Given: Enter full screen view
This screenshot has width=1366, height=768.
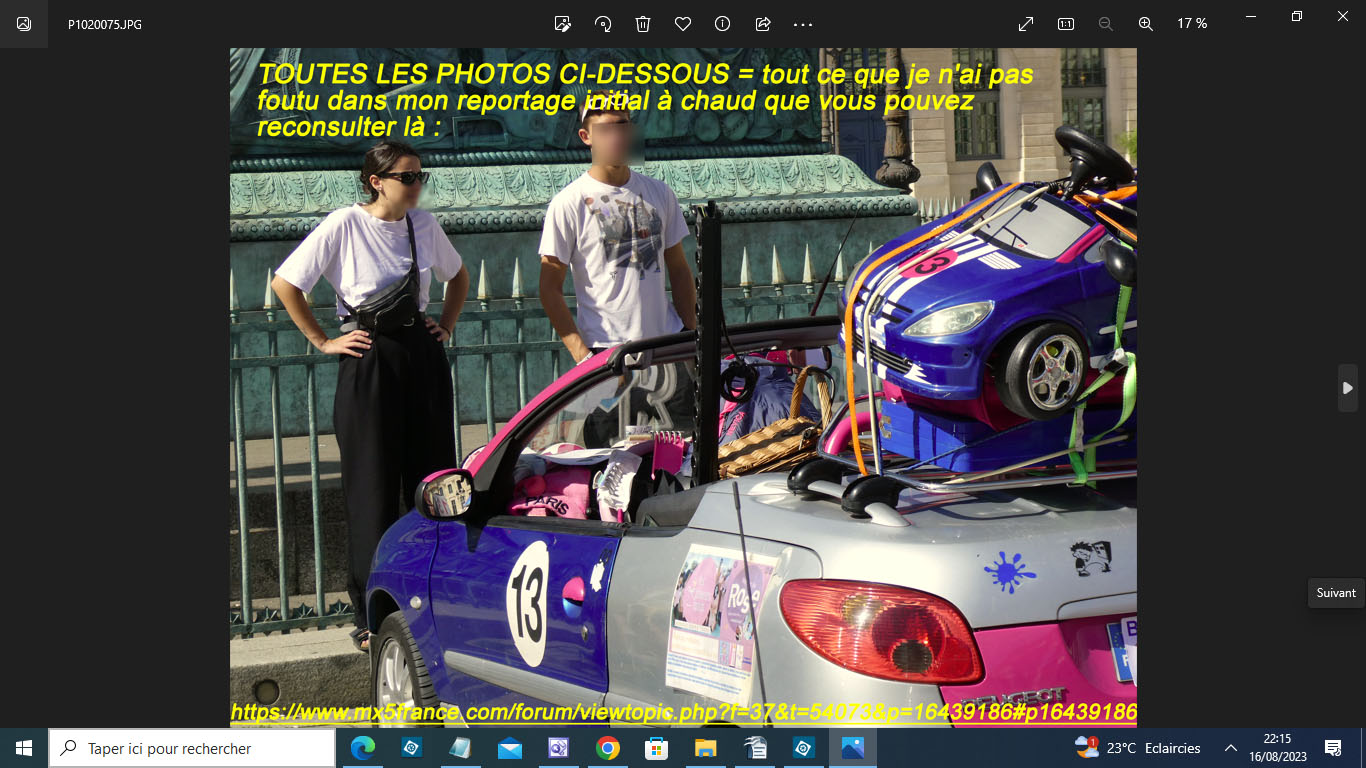Looking at the screenshot, I should point(1026,24).
